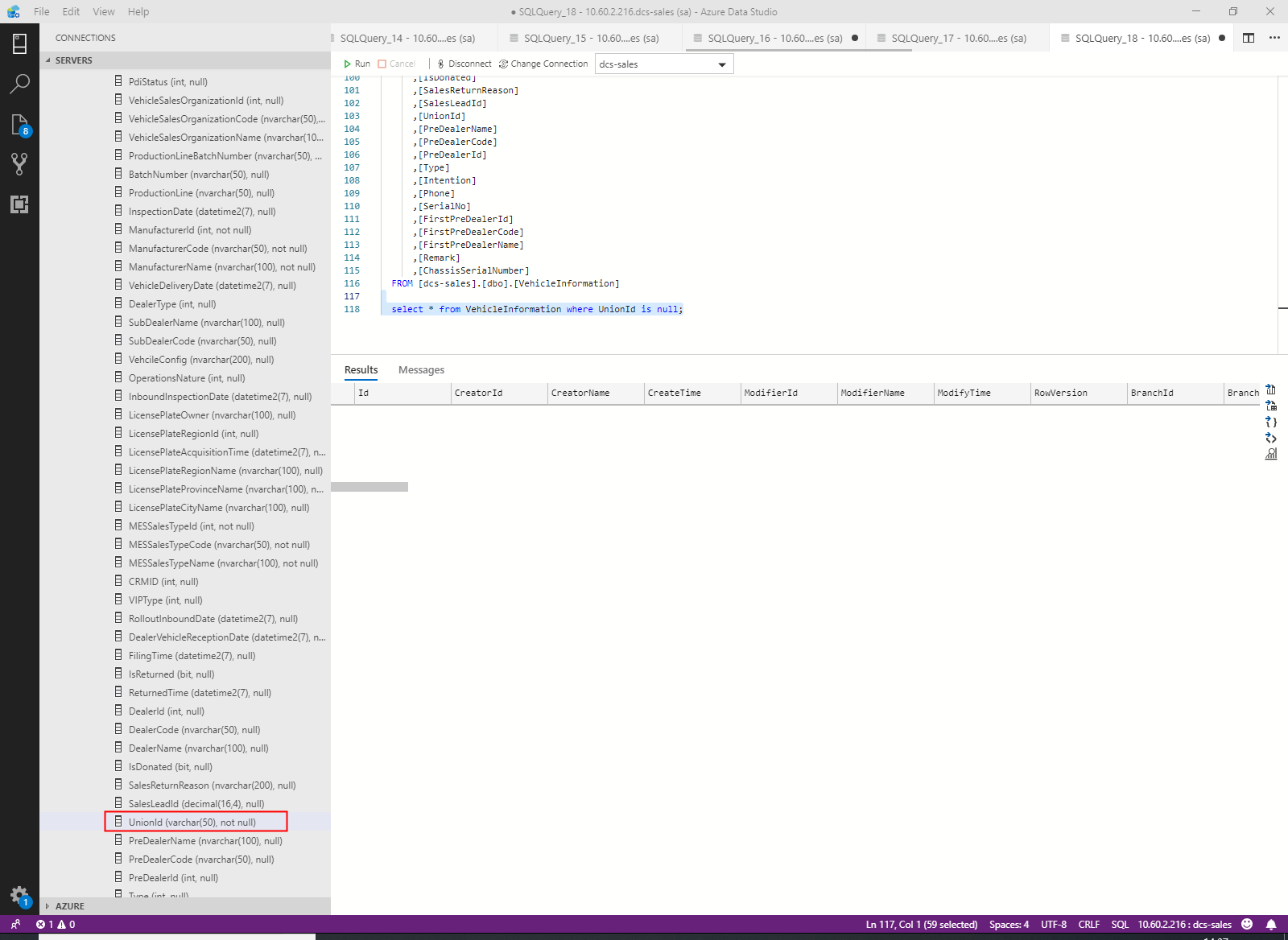Click the results grid horizontal scrollbar
This screenshot has height=940, width=1288.
point(369,487)
